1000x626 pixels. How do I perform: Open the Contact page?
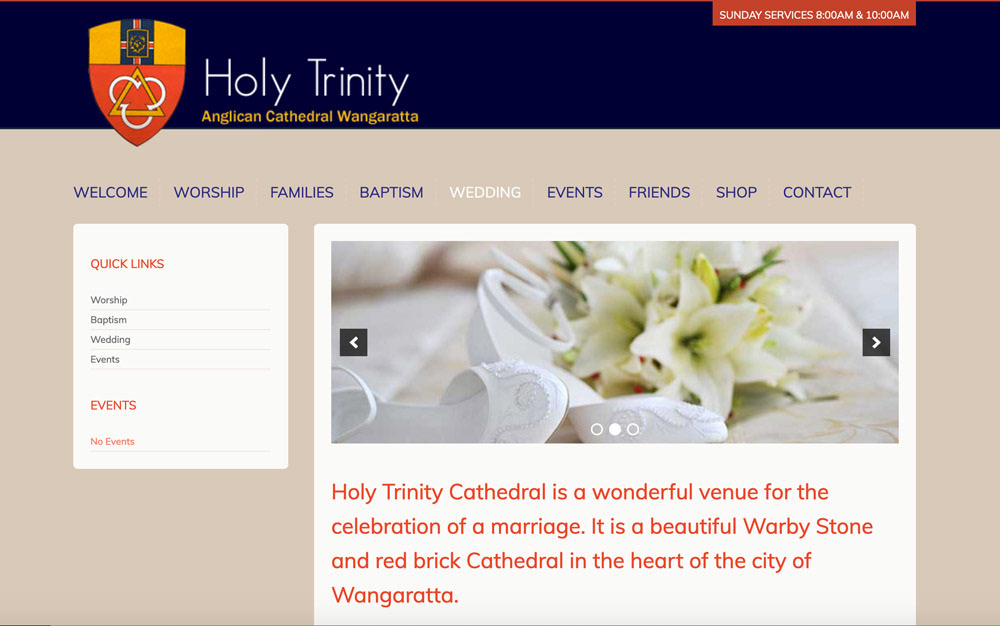pyautogui.click(x=816, y=192)
